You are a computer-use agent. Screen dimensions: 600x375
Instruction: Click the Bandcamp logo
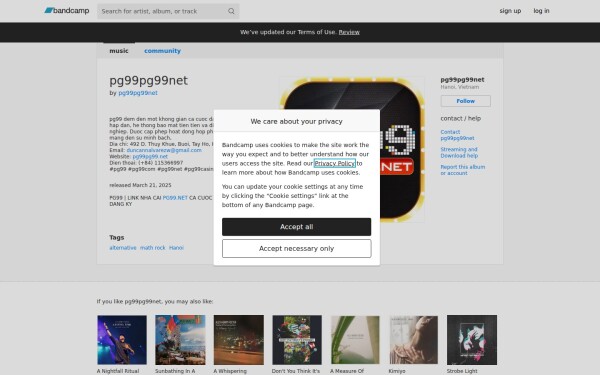pyautogui.click(x=67, y=11)
